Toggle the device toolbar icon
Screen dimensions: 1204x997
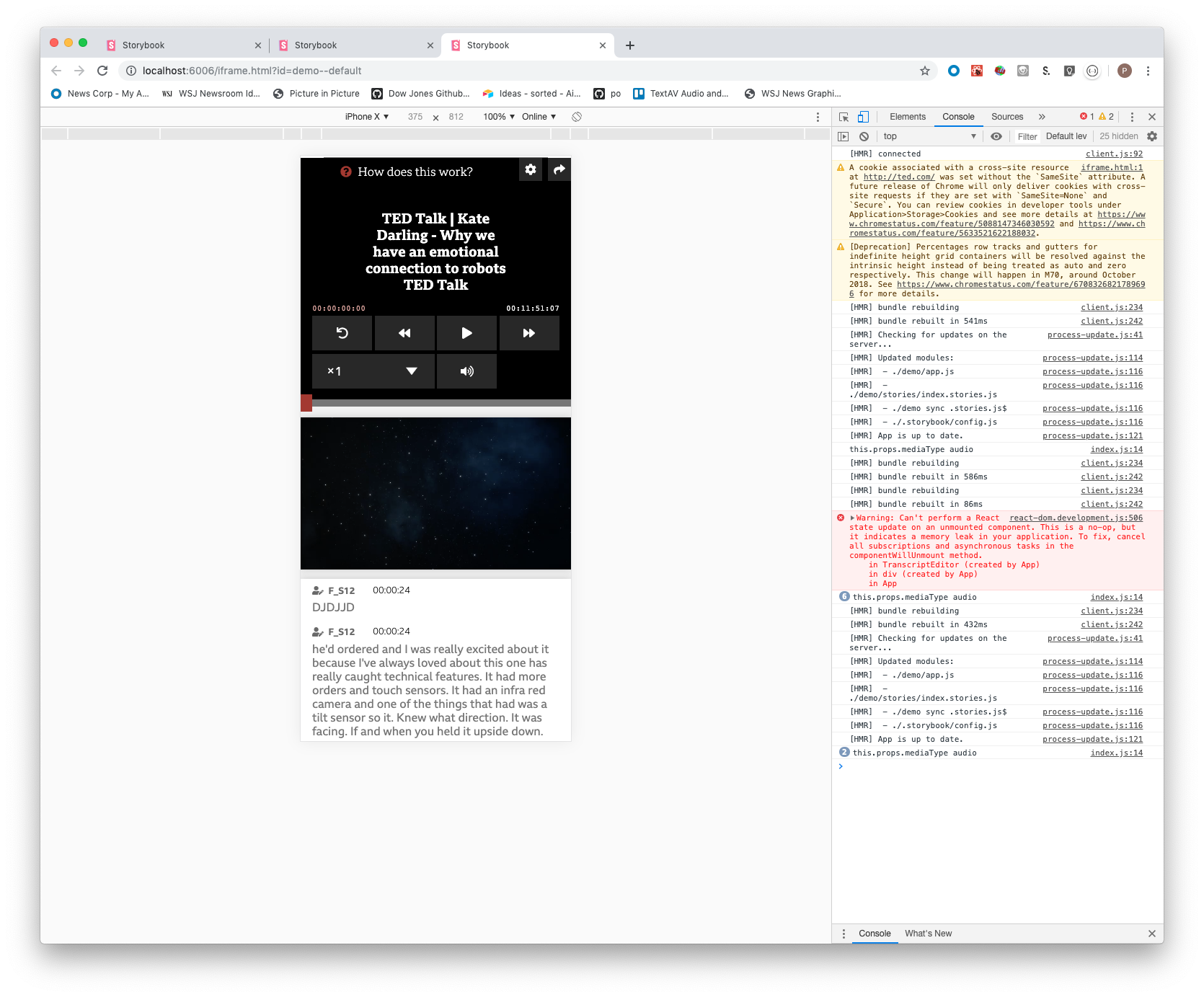coord(863,117)
